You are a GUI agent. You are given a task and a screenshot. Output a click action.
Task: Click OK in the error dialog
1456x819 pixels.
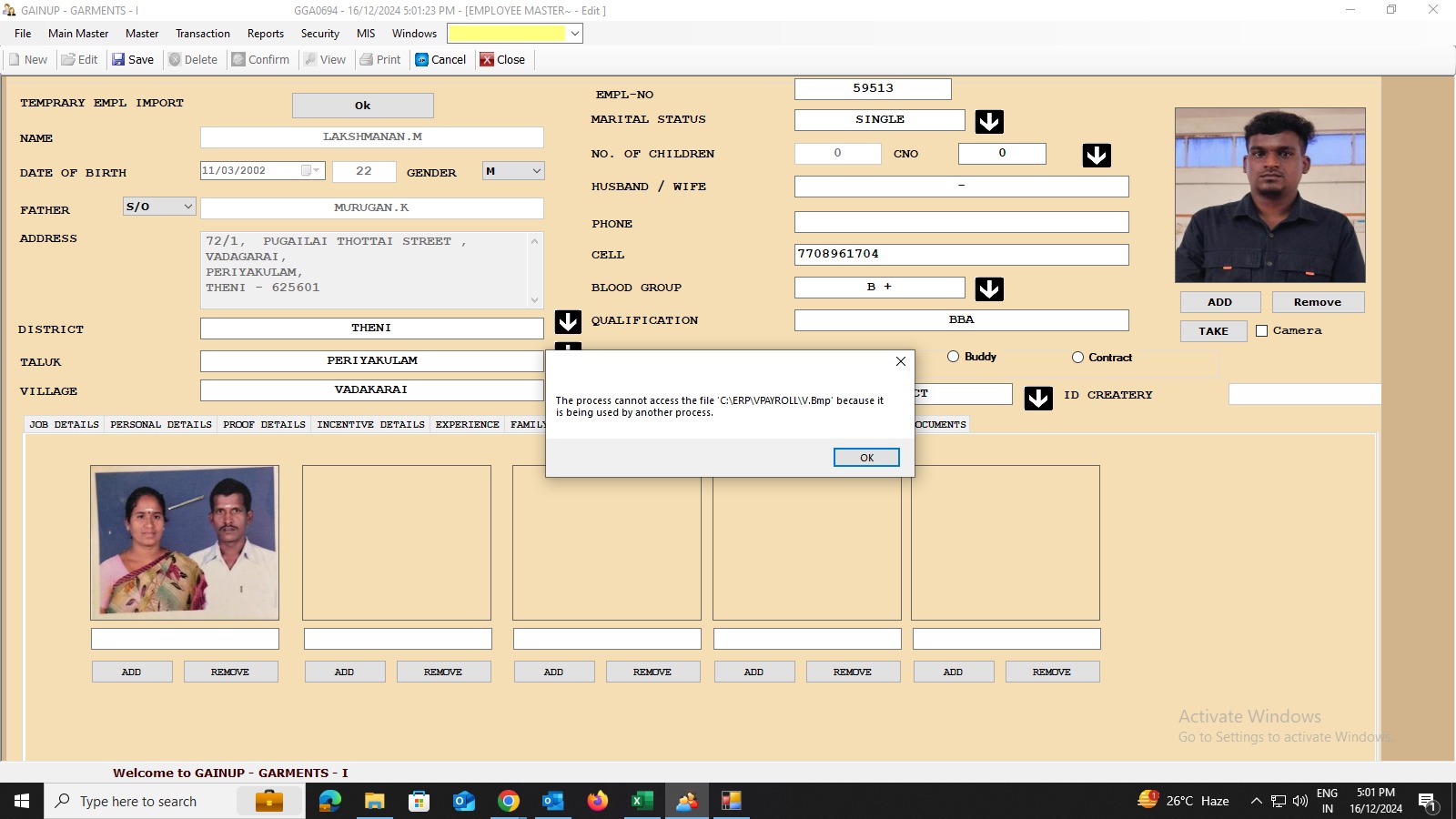point(866,458)
